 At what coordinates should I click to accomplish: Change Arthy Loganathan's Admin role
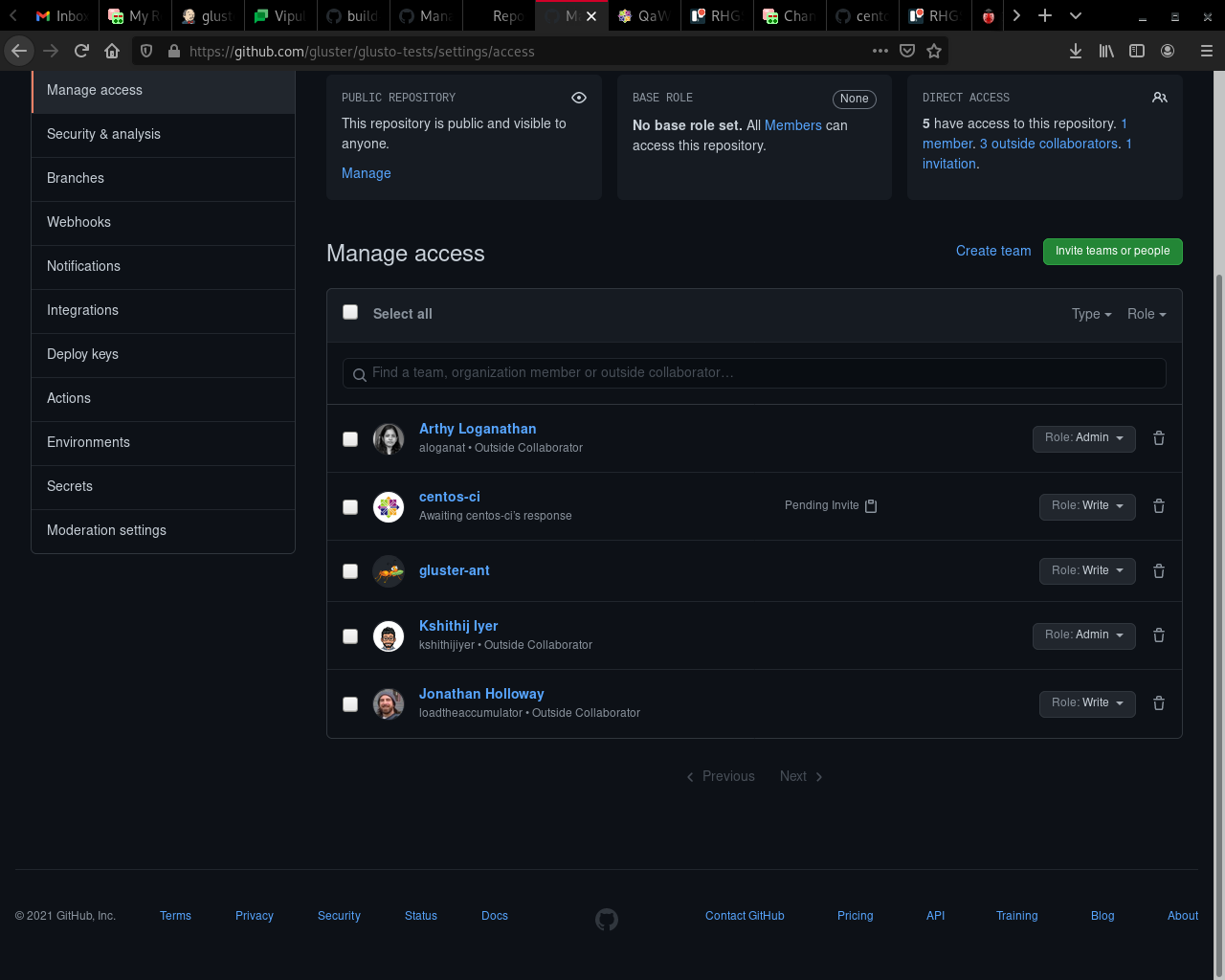coord(1084,438)
